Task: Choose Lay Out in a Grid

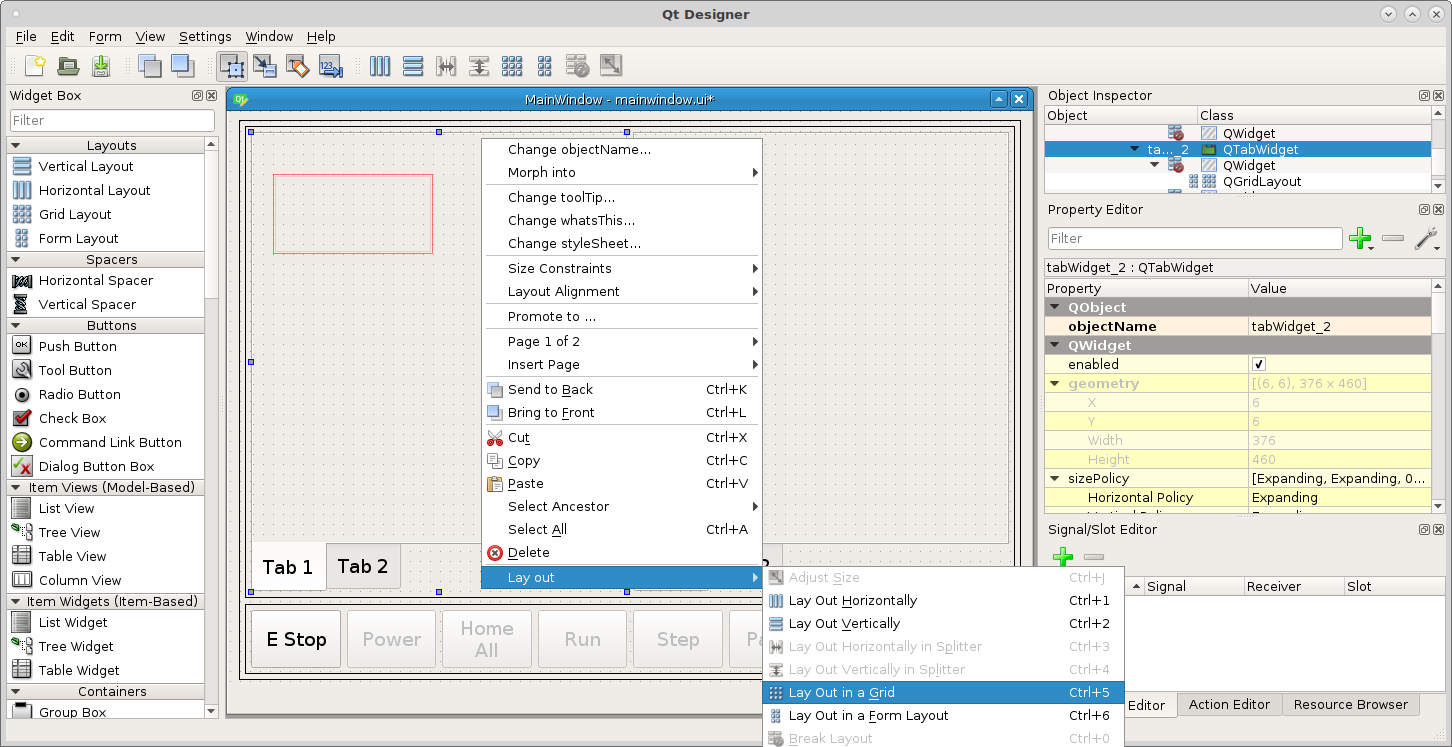Action: (943, 692)
